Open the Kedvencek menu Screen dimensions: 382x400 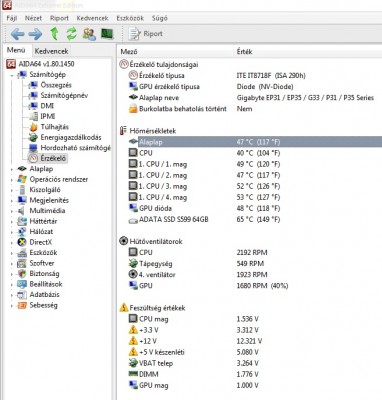coord(92,18)
